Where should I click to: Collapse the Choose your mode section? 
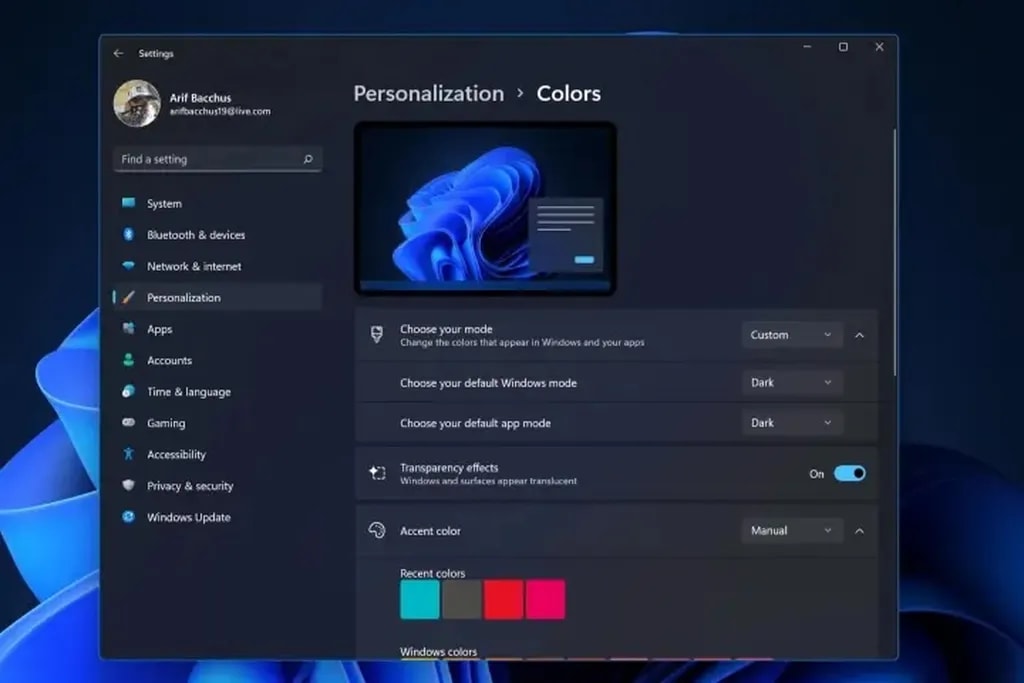[x=860, y=335]
